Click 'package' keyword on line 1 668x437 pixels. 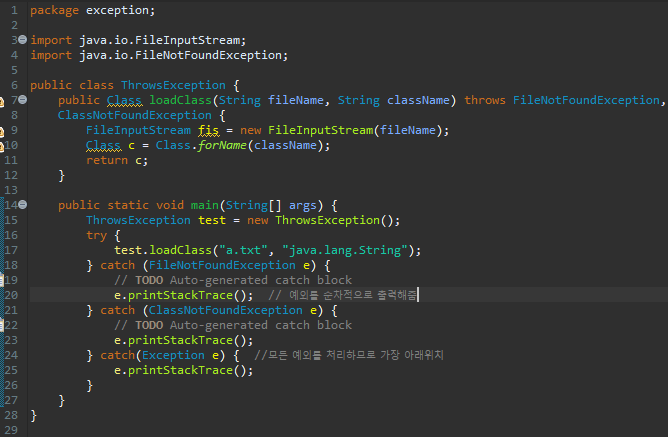tap(55, 11)
